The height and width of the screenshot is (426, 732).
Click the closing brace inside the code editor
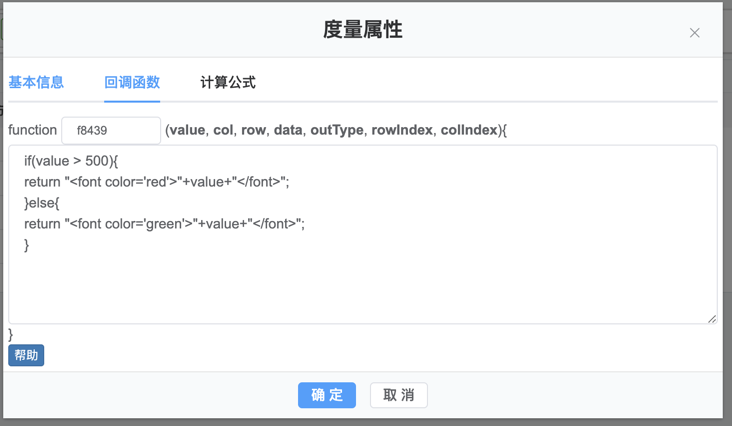point(27,245)
